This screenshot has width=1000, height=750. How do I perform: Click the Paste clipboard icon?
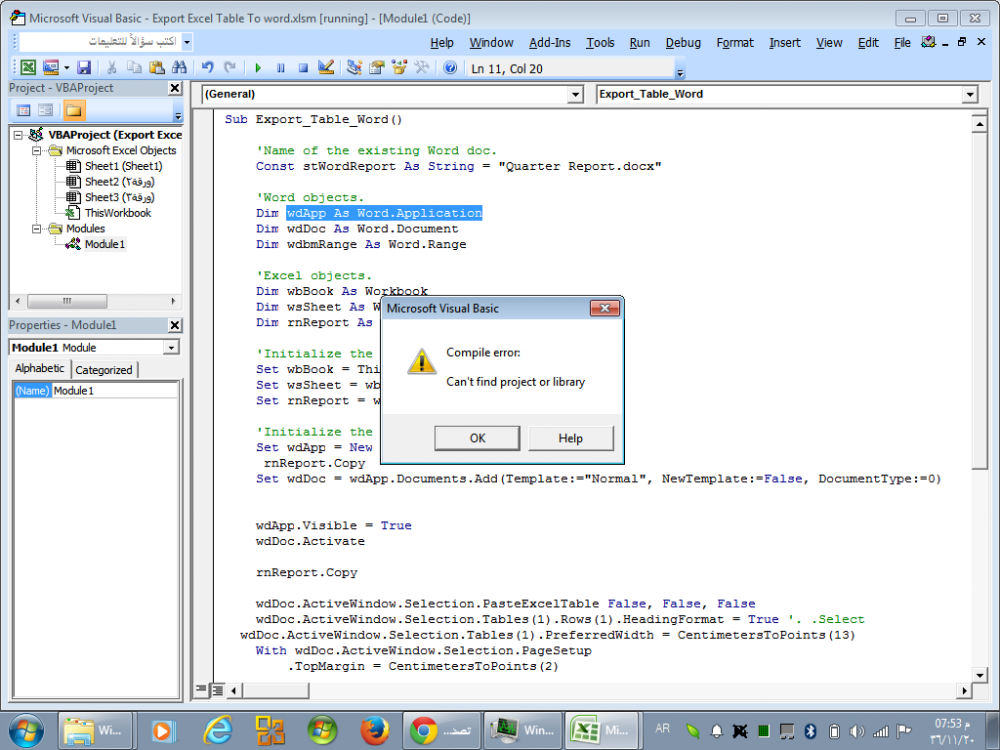156,68
